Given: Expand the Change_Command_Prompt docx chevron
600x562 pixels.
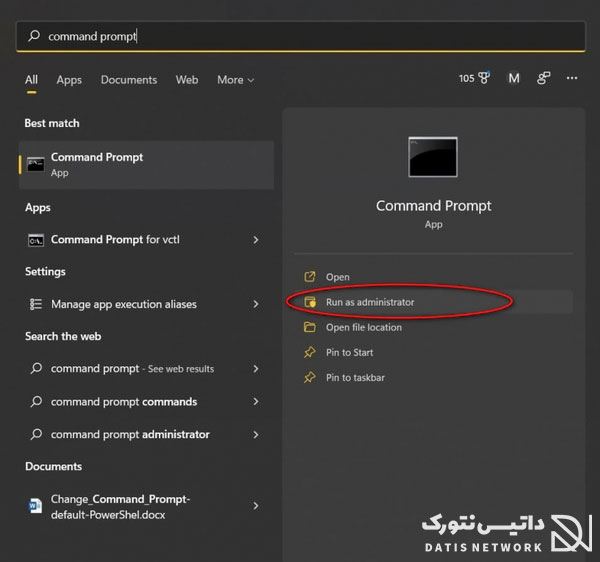Looking at the screenshot, I should [256, 506].
